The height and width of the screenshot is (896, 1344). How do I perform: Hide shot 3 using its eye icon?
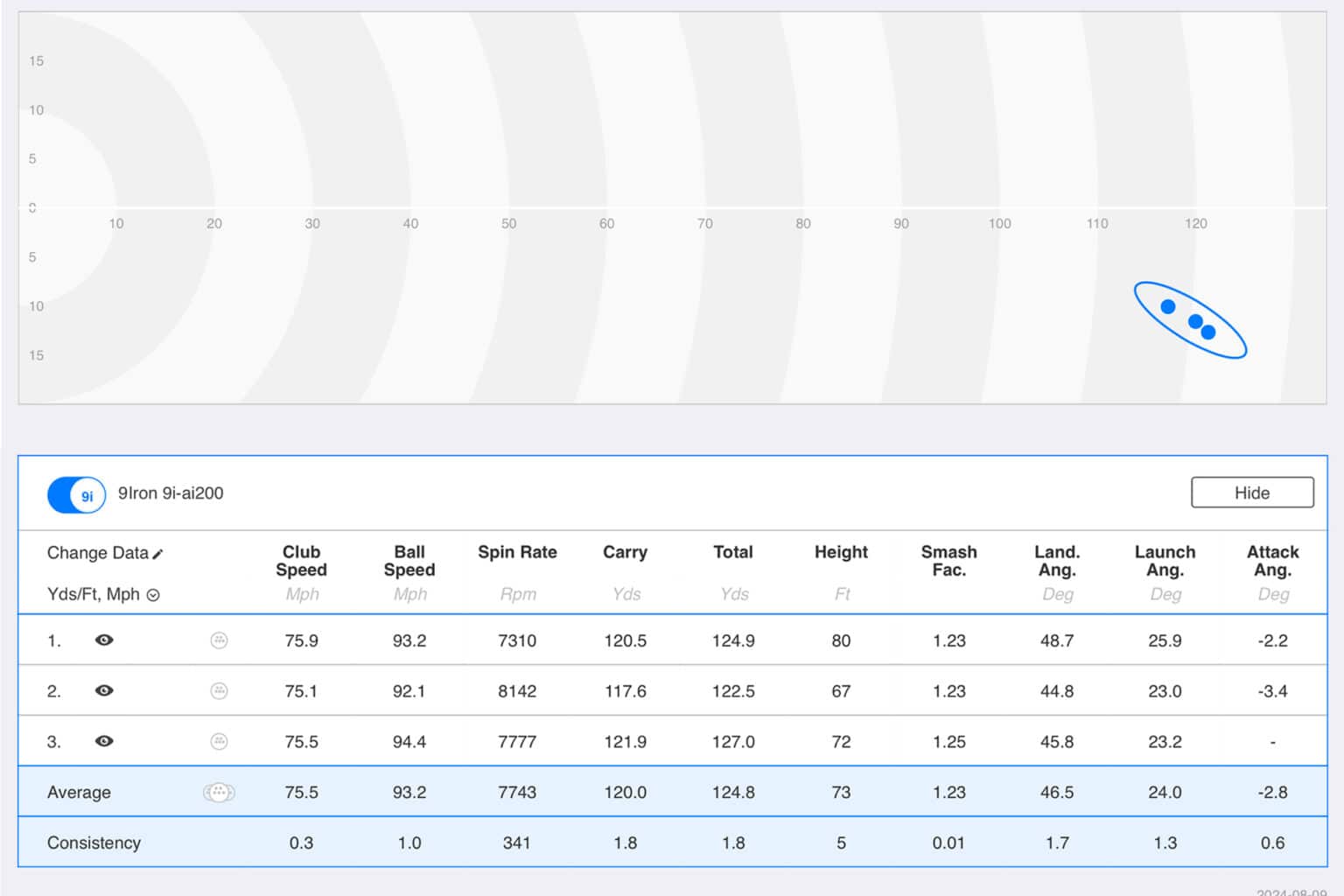click(104, 742)
